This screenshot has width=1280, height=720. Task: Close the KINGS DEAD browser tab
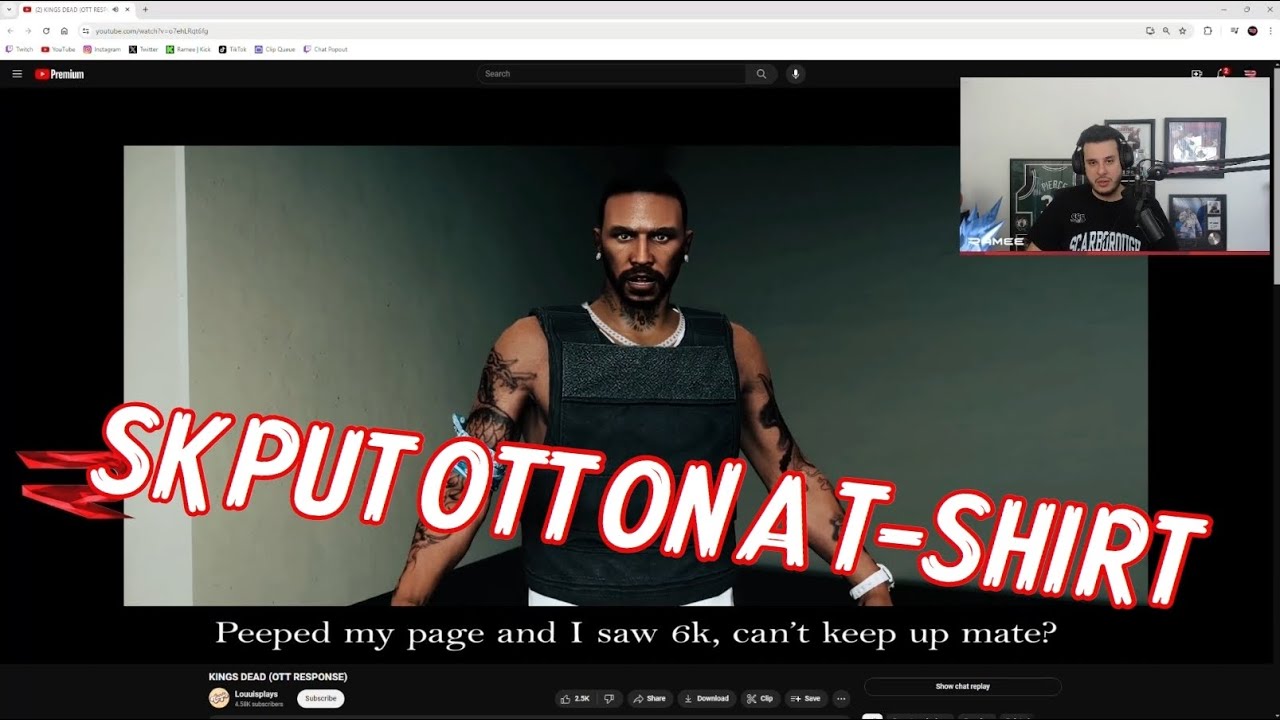pyautogui.click(x=127, y=9)
